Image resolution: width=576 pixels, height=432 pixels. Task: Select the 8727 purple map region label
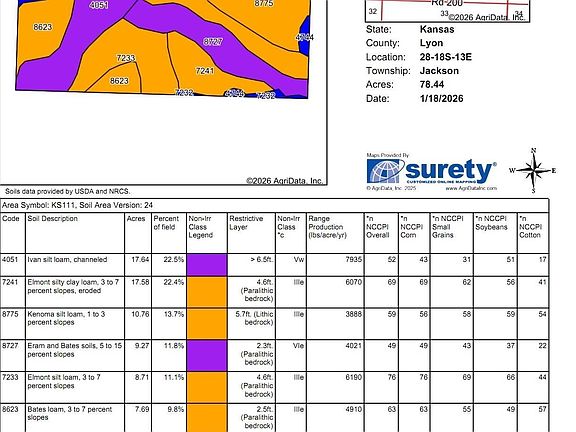point(213,42)
